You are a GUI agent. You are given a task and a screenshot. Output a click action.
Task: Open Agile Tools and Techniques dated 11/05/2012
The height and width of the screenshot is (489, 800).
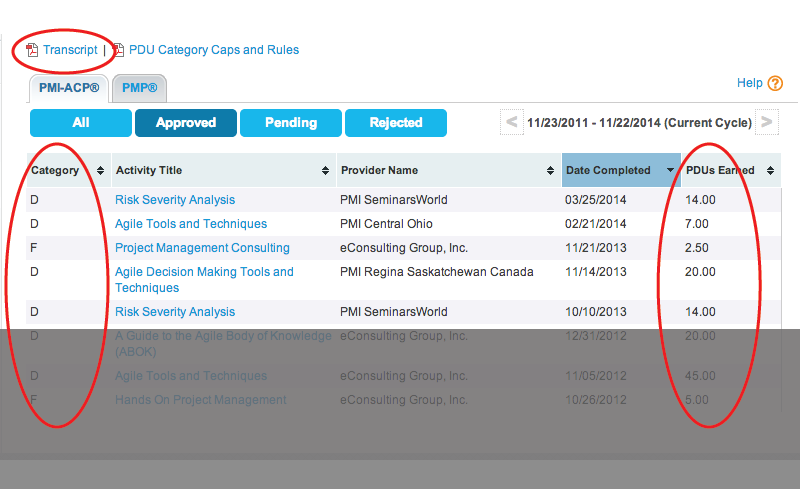point(191,376)
